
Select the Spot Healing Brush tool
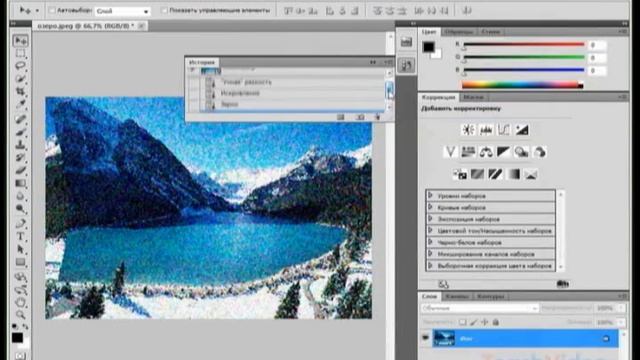tap(20, 119)
